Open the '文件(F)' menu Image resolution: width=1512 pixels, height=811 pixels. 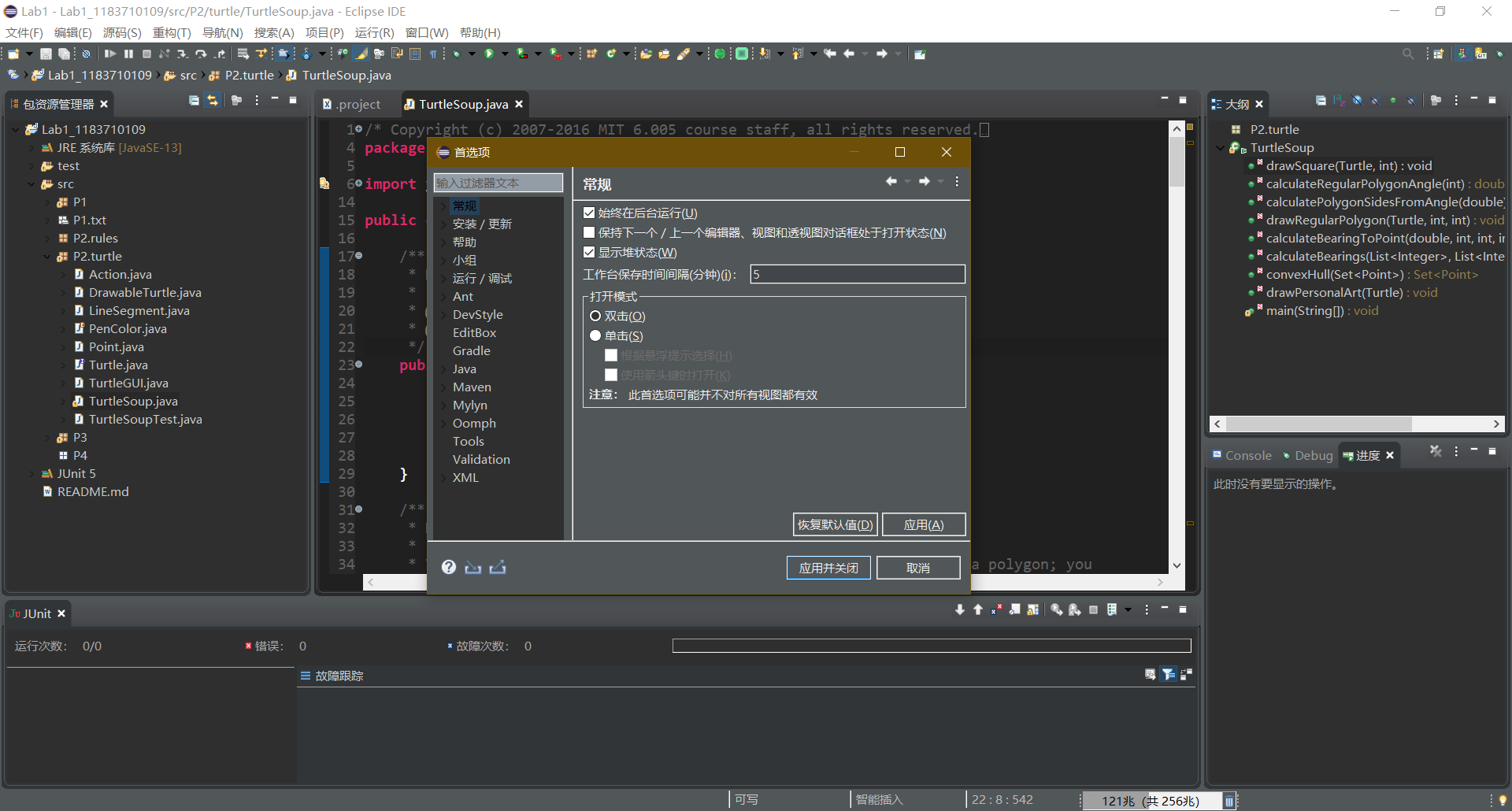(x=24, y=32)
